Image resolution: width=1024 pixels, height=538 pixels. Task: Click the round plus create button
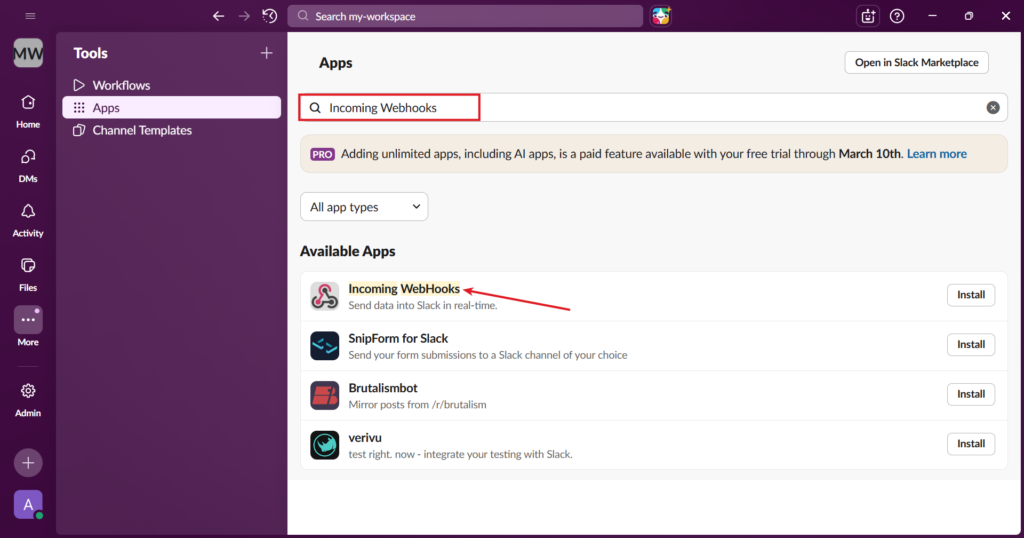click(28, 463)
